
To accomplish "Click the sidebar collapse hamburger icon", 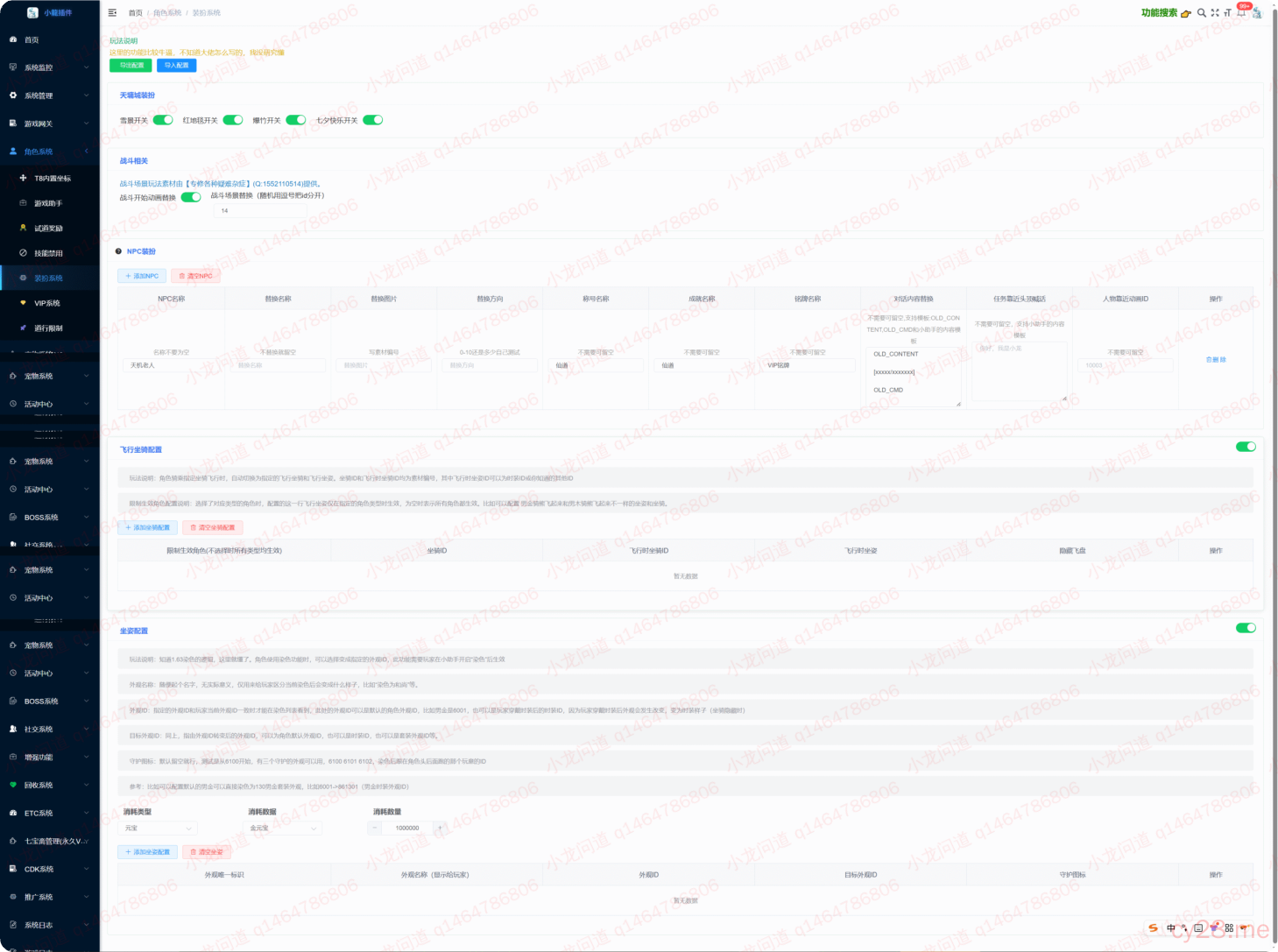I will click(112, 13).
